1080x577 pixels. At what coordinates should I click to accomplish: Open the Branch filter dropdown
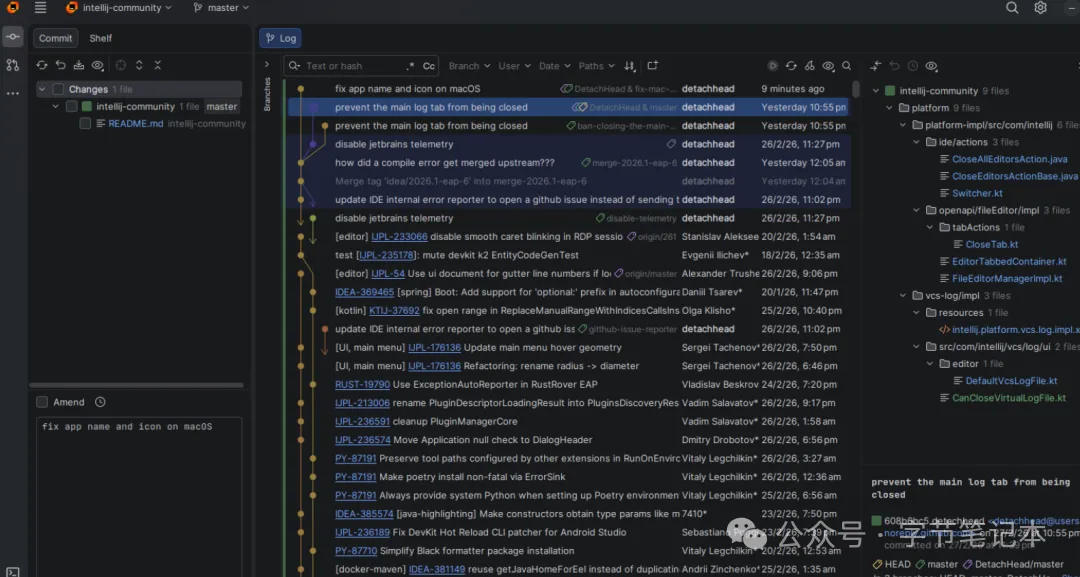470,66
